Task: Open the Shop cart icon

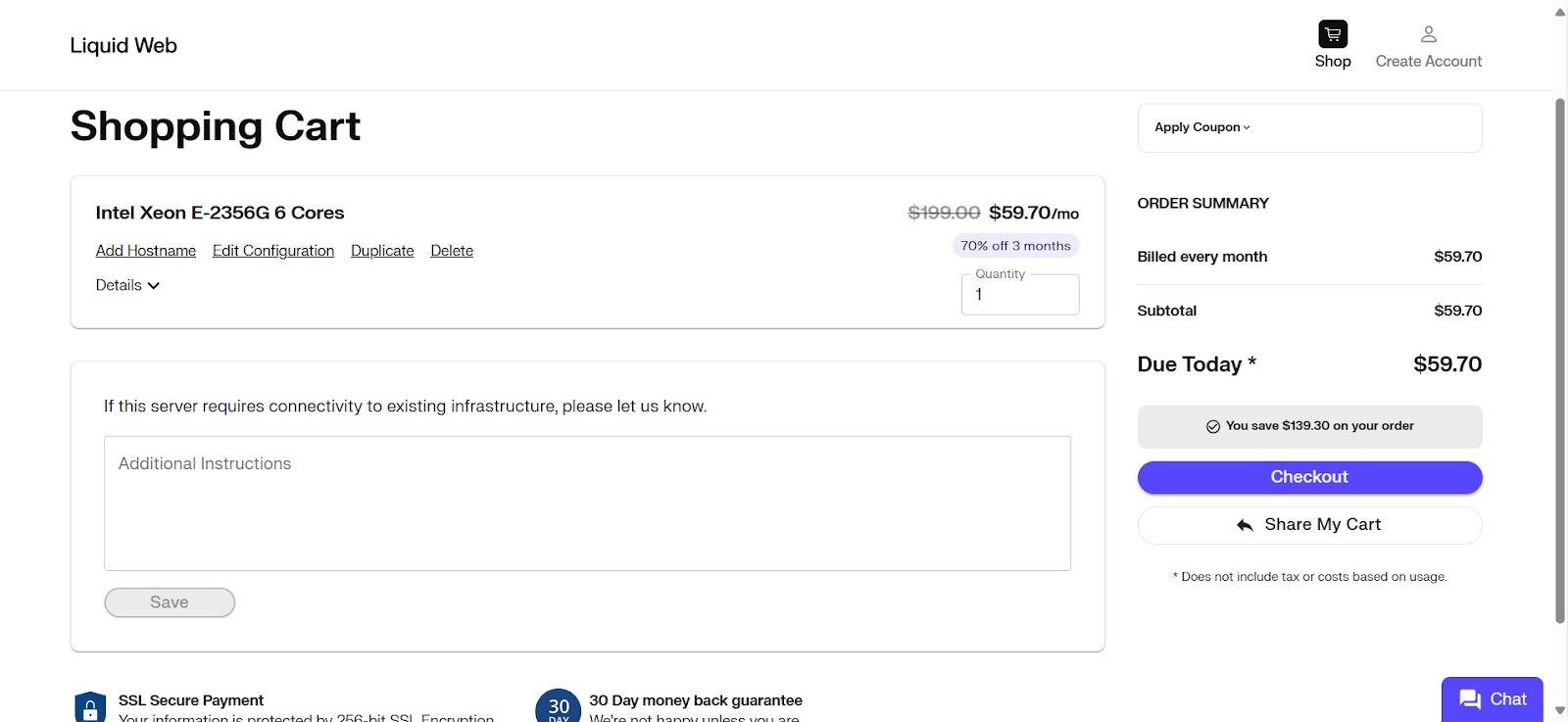Action: 1332,34
